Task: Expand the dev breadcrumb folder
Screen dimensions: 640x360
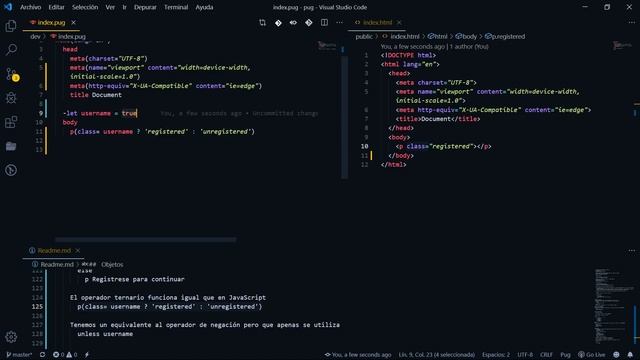Action: click(x=35, y=37)
